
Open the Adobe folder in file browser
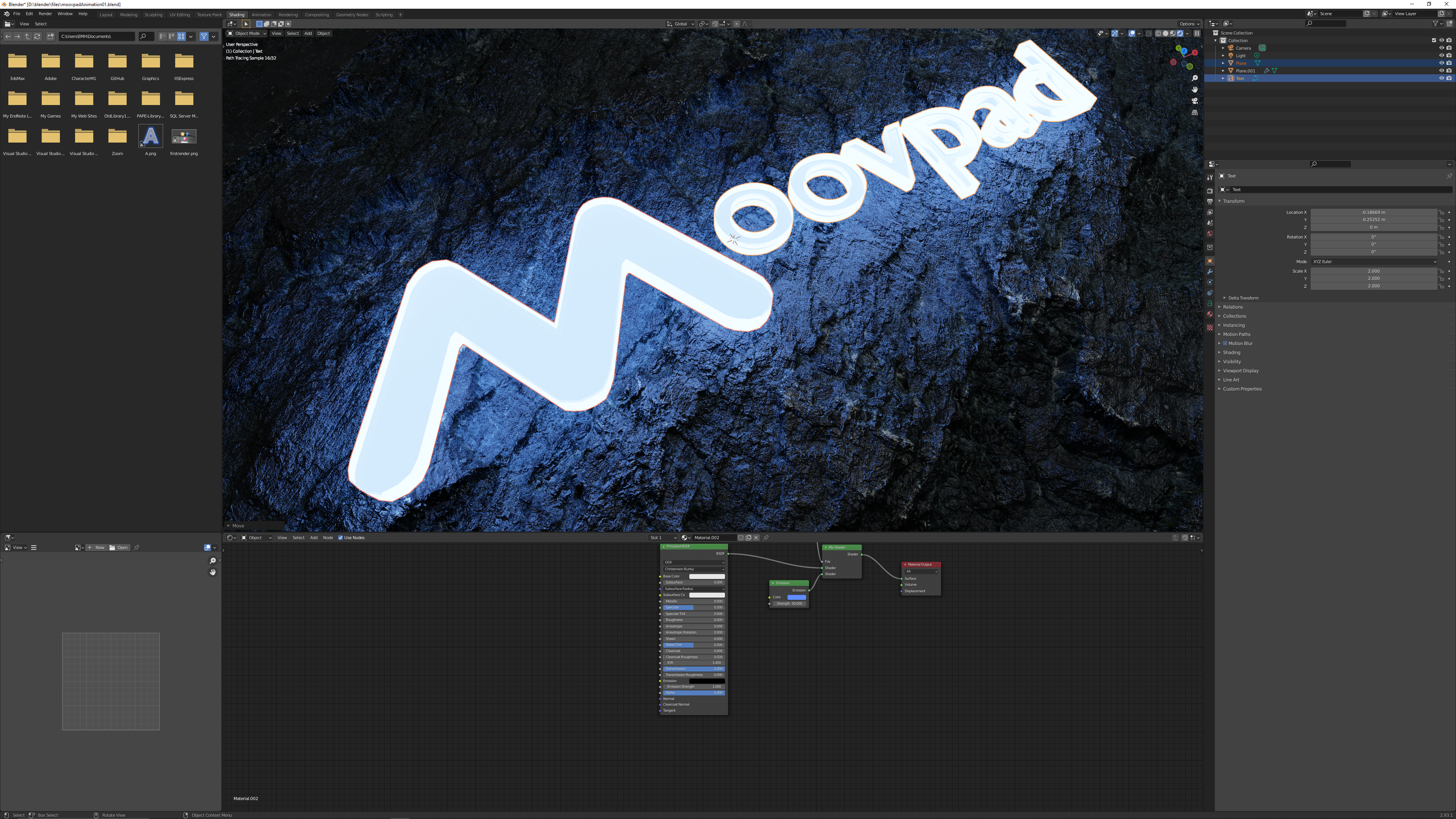(50, 66)
